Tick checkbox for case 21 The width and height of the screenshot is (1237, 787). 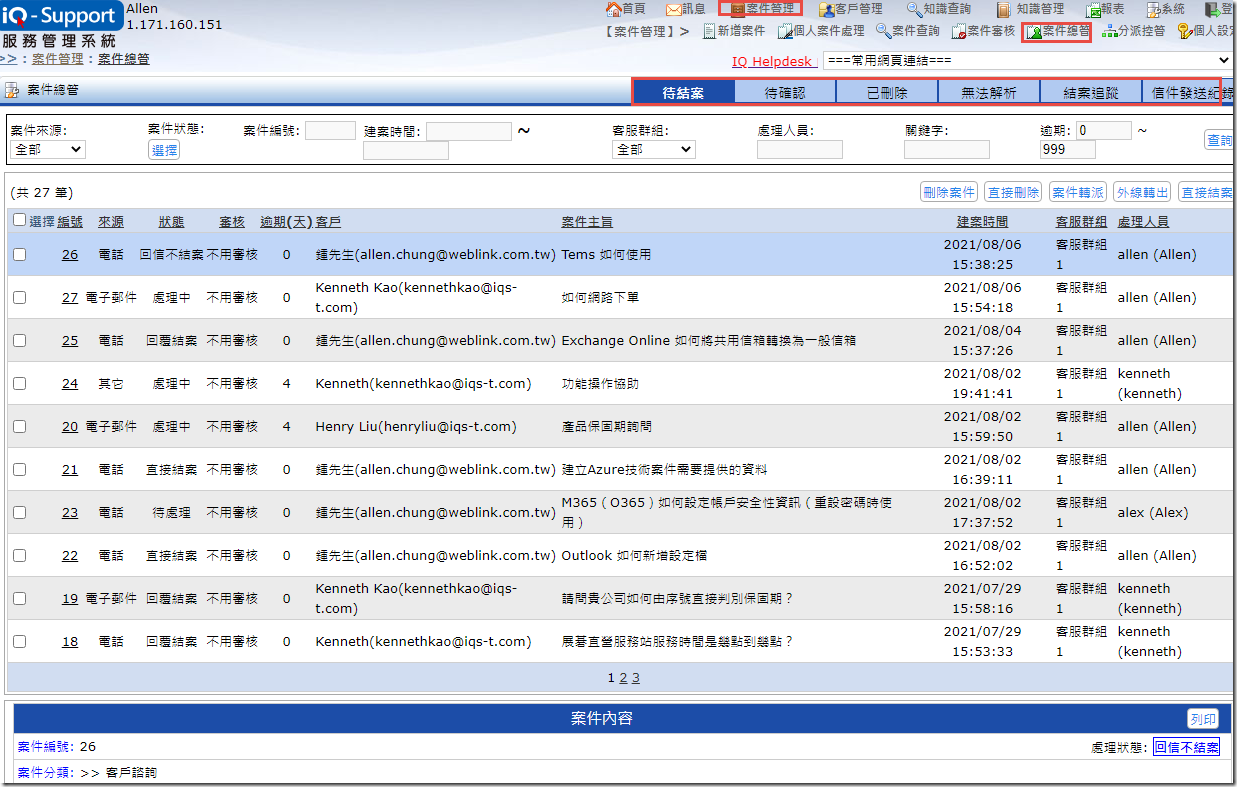19,470
